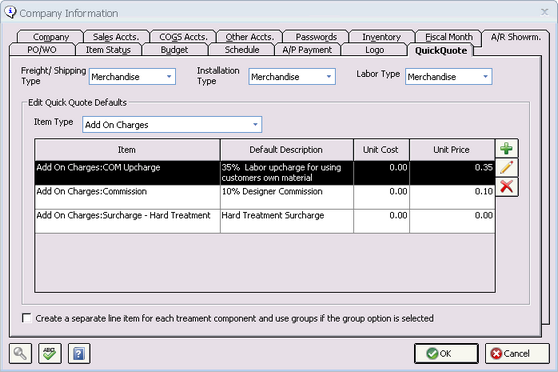Click the magnifying glass search icon
The width and height of the screenshot is (558, 372).
click(20, 353)
